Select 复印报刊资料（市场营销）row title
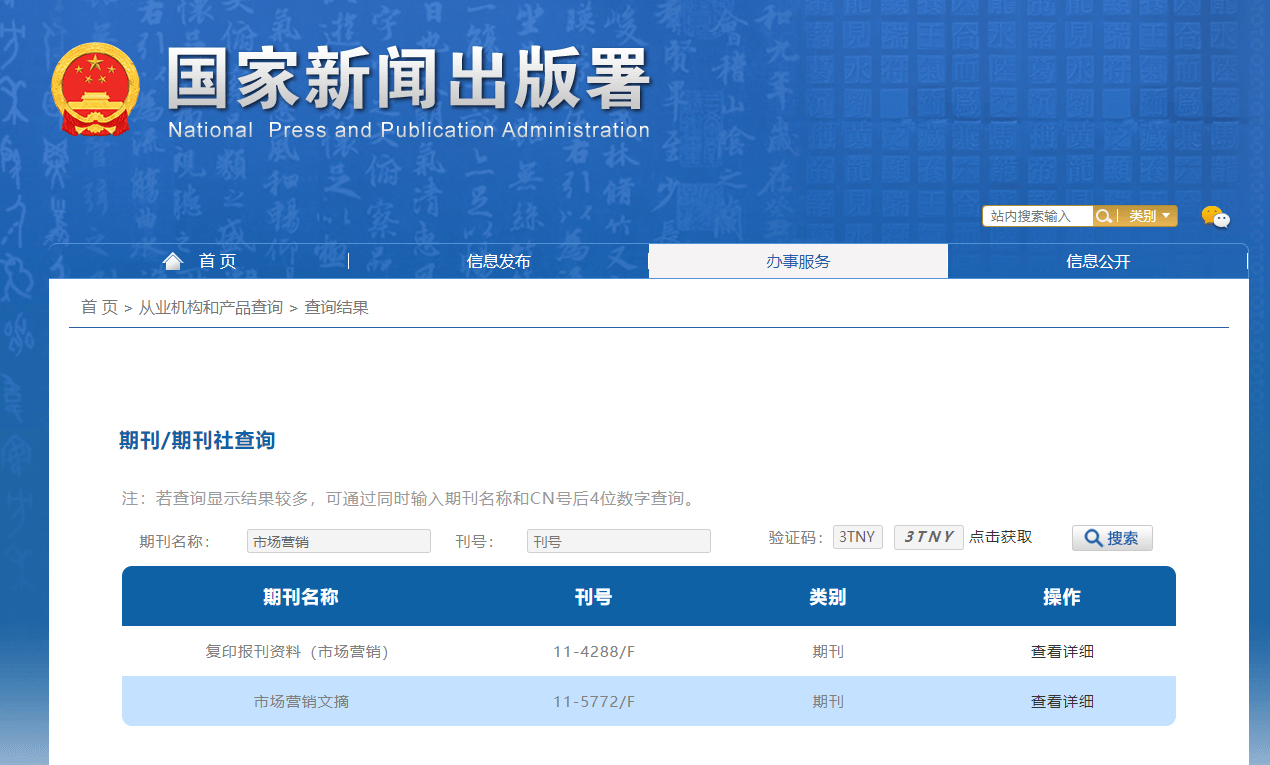Image resolution: width=1270 pixels, height=765 pixels. [x=297, y=651]
